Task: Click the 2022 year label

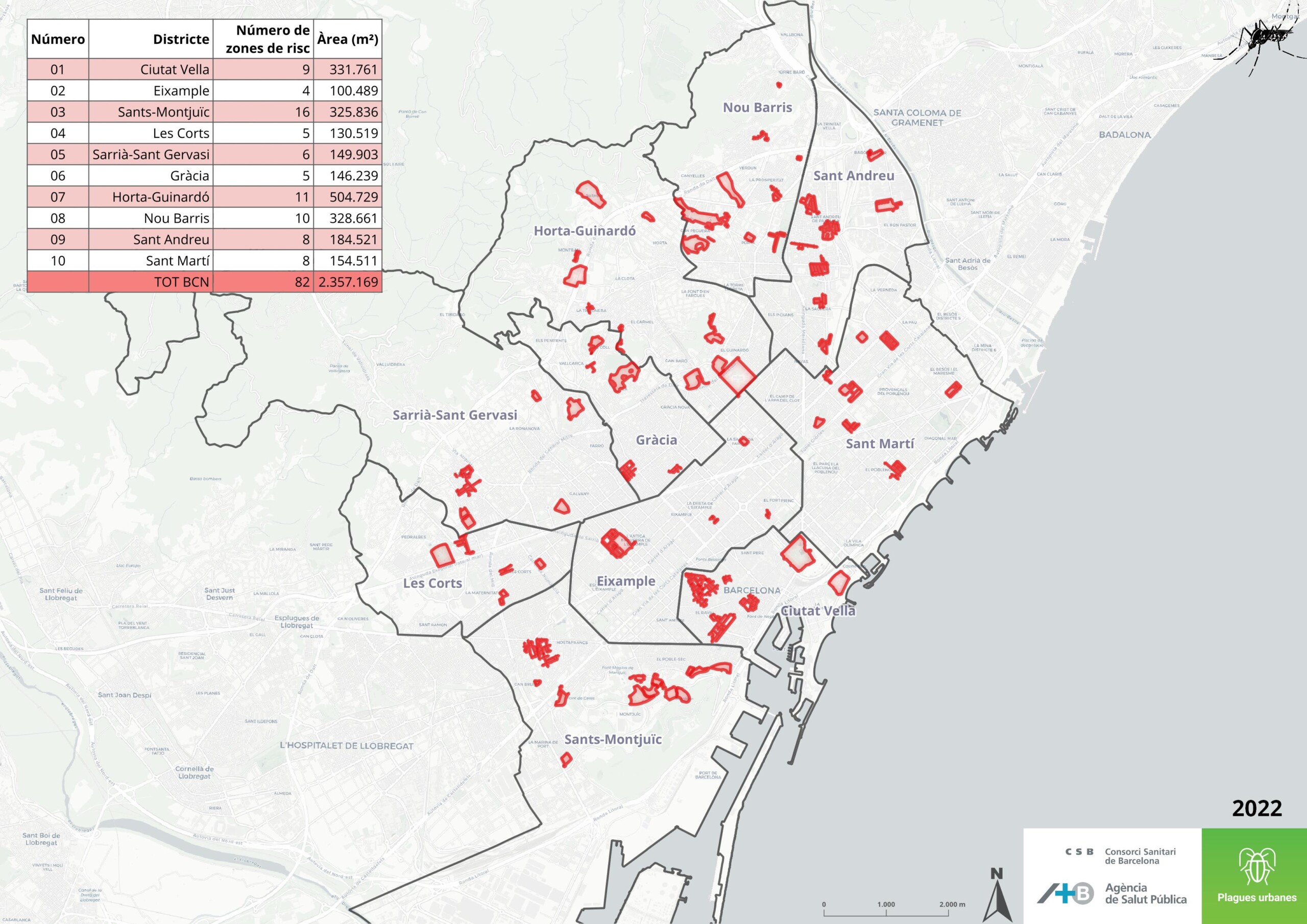Action: [x=1256, y=809]
